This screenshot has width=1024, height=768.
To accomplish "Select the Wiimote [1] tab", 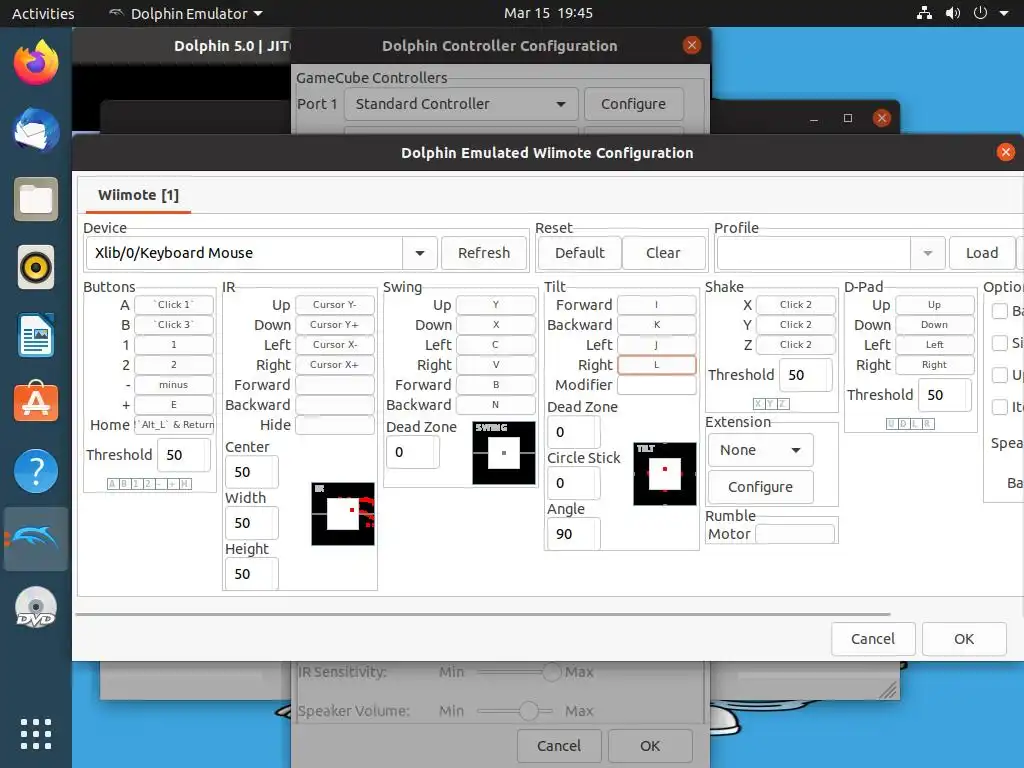I will pyautogui.click(x=138, y=195).
